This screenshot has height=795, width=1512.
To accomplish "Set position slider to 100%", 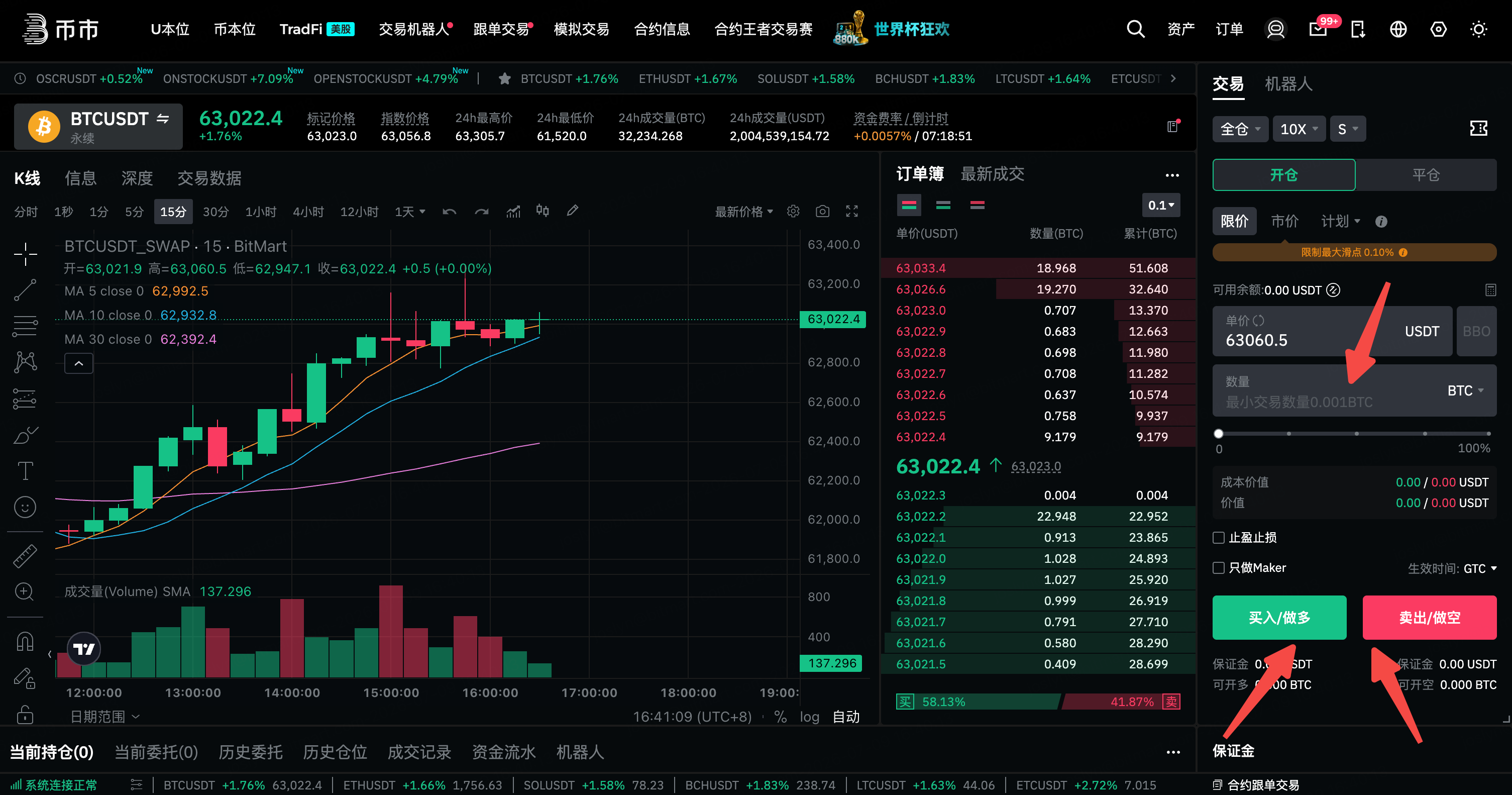I will pyautogui.click(x=1488, y=433).
